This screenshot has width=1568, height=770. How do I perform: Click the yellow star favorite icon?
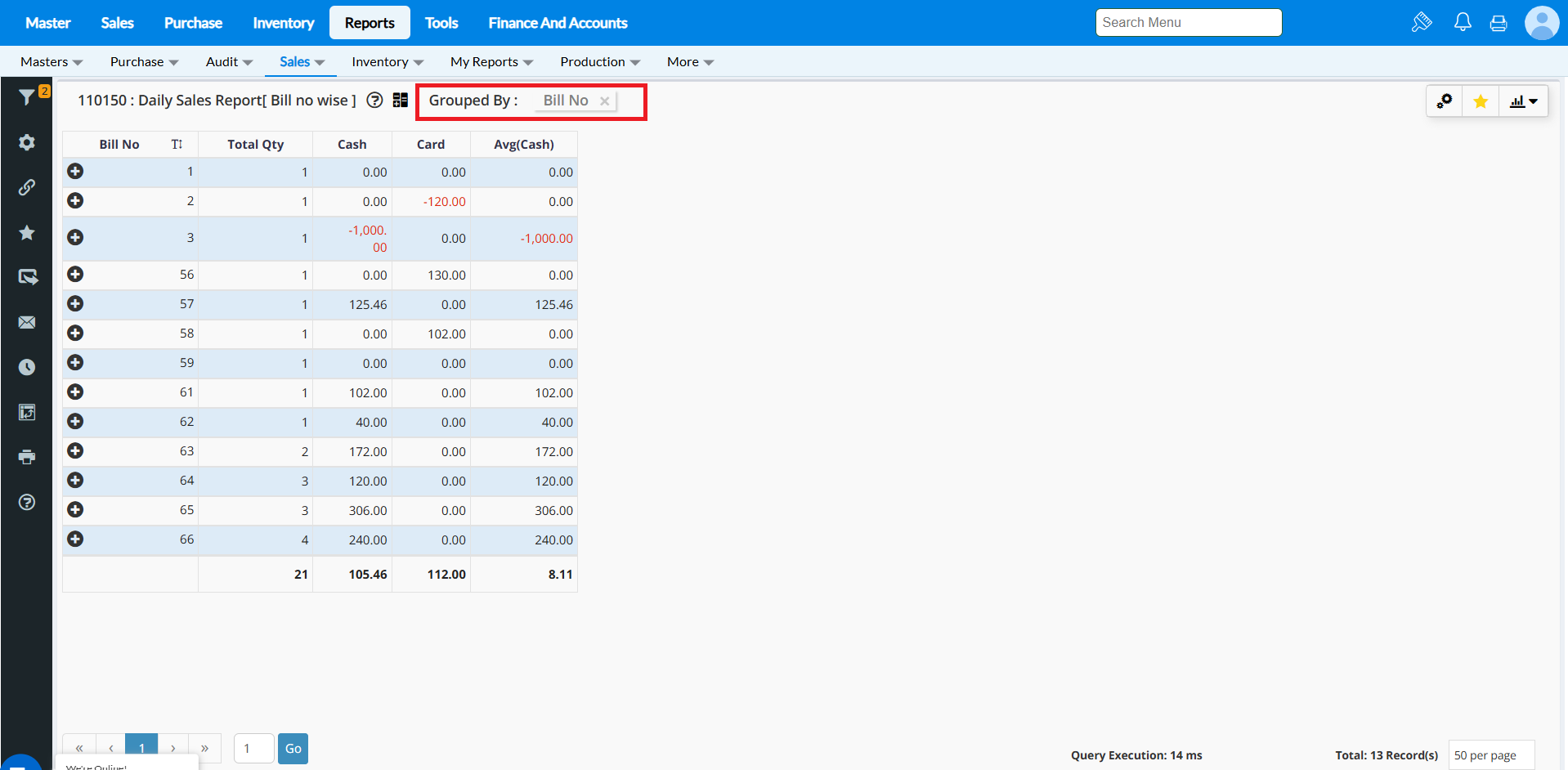click(x=1480, y=101)
